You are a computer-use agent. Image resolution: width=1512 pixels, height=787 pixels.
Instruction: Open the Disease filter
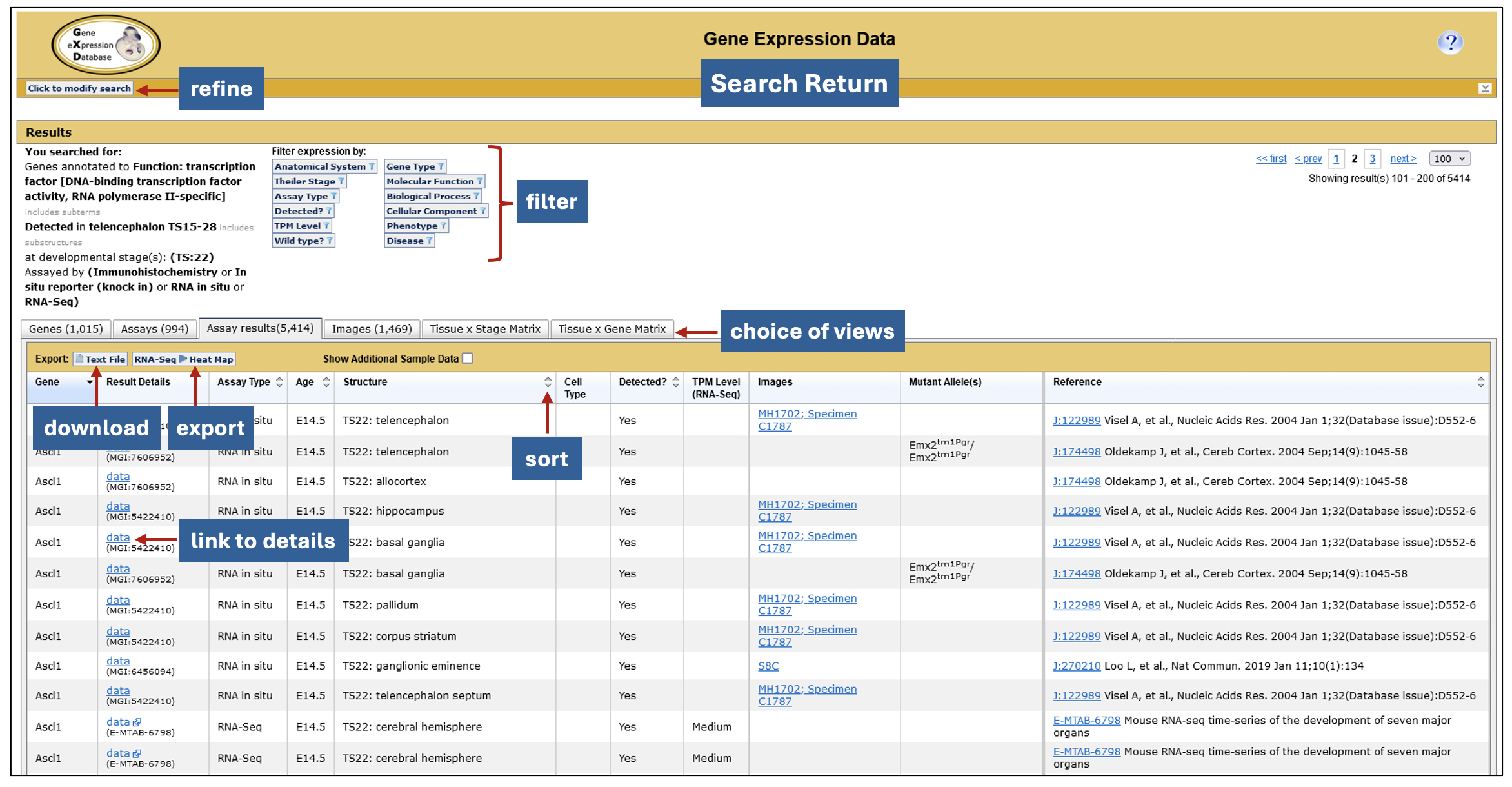(409, 241)
